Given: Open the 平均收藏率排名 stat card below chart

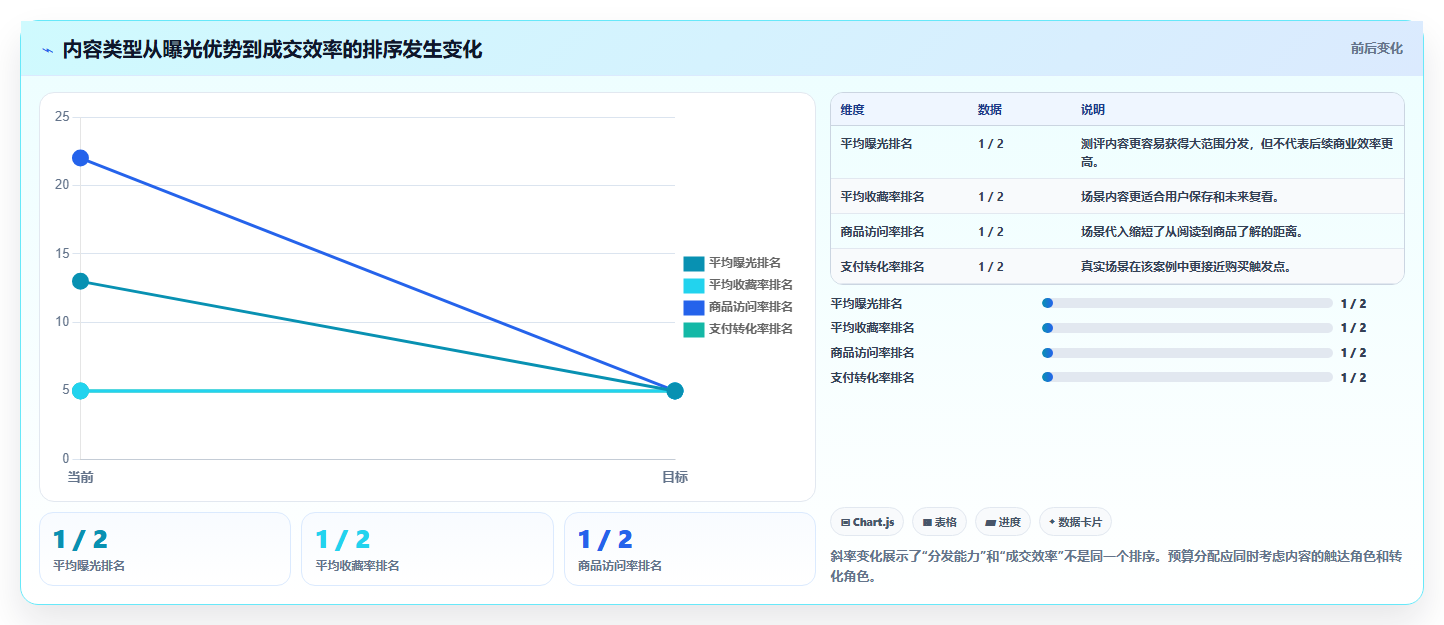Looking at the screenshot, I should (427, 549).
